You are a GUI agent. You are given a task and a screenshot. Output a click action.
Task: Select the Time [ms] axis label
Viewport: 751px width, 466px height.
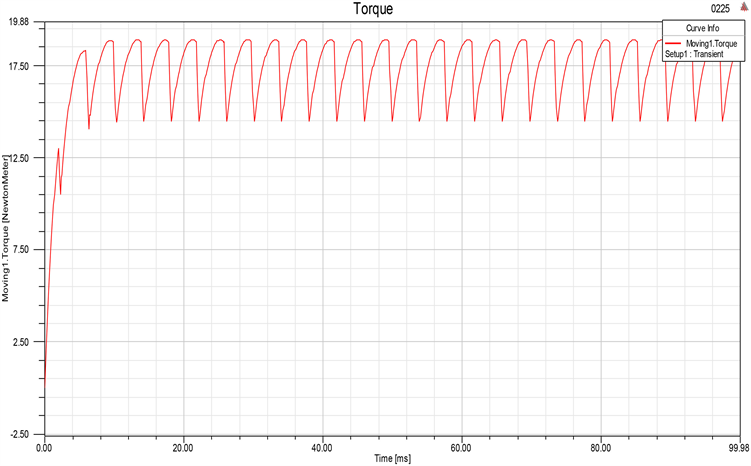point(394,459)
